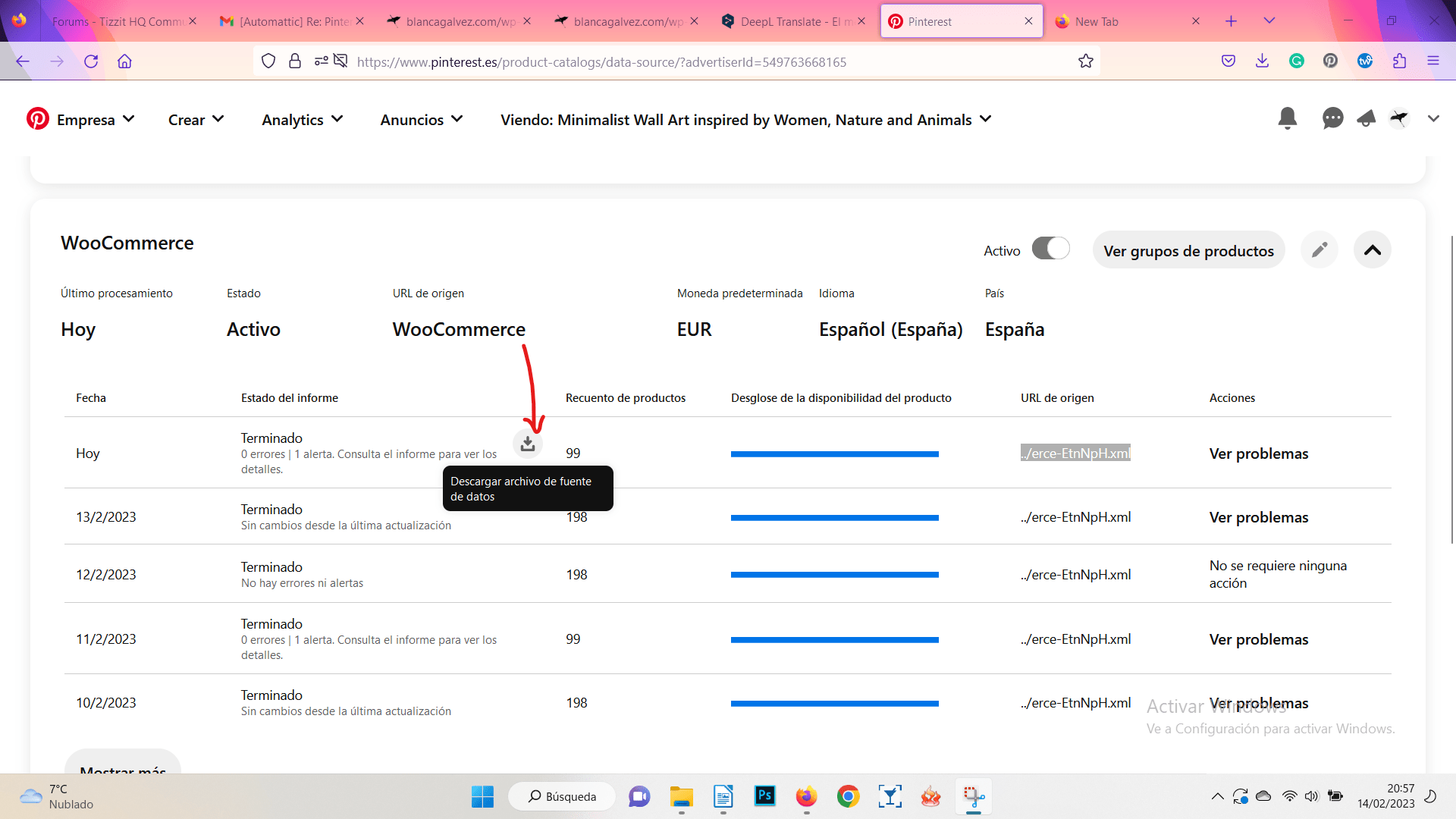This screenshot has height=819, width=1456.
Task: Click the shield tracking protection icon
Action: tap(268, 61)
